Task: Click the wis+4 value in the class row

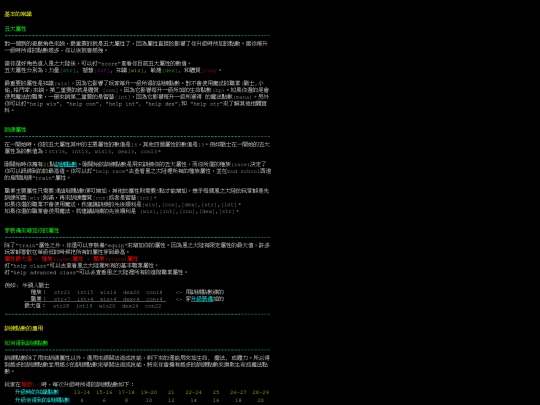Action: [x=108, y=299]
